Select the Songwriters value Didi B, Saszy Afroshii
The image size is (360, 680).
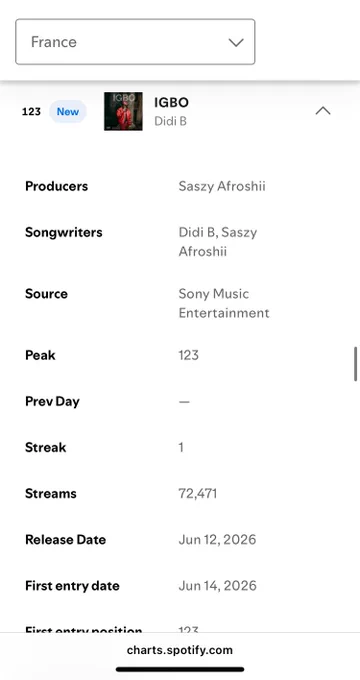tap(218, 242)
